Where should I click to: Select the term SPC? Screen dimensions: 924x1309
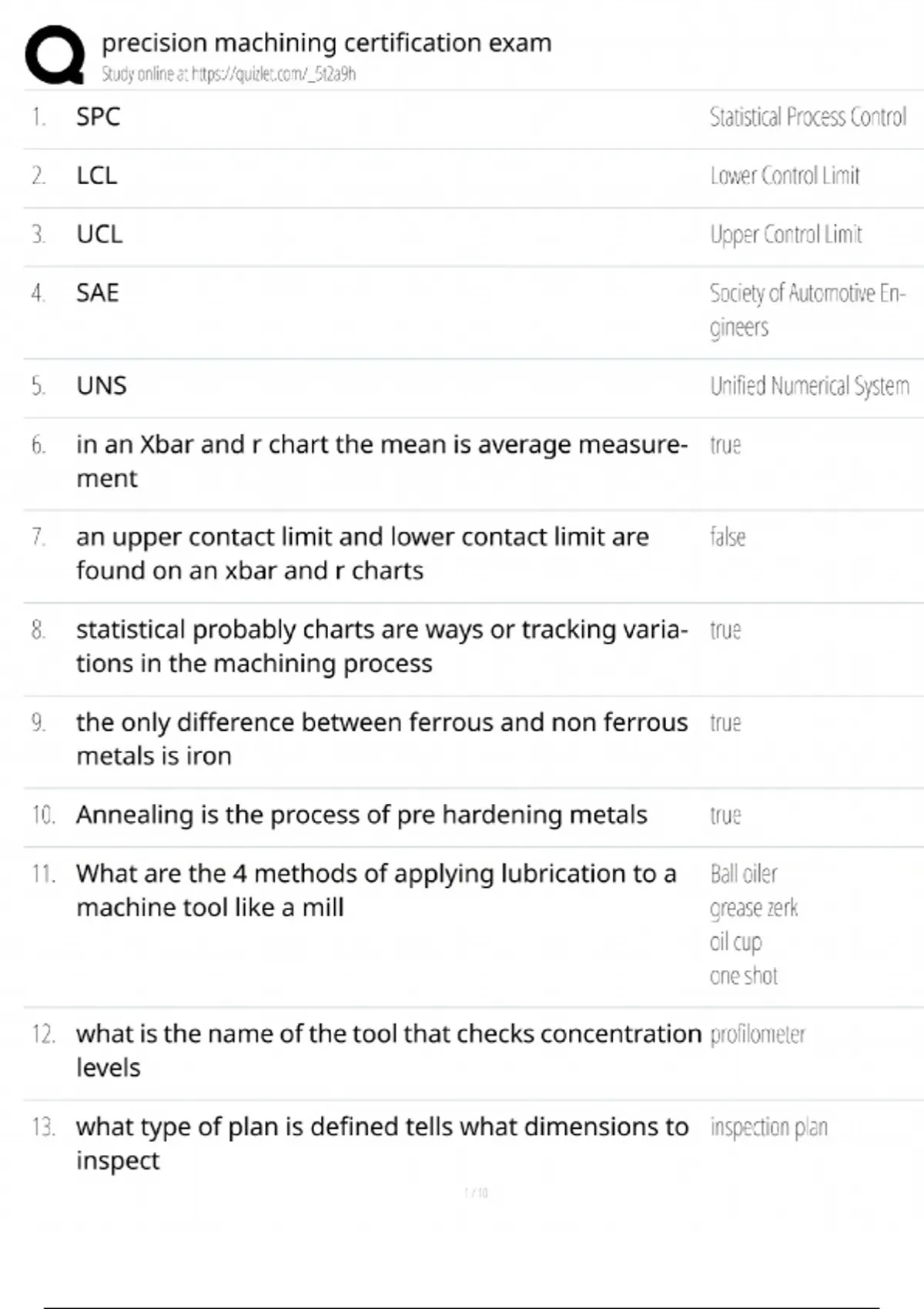click(98, 117)
